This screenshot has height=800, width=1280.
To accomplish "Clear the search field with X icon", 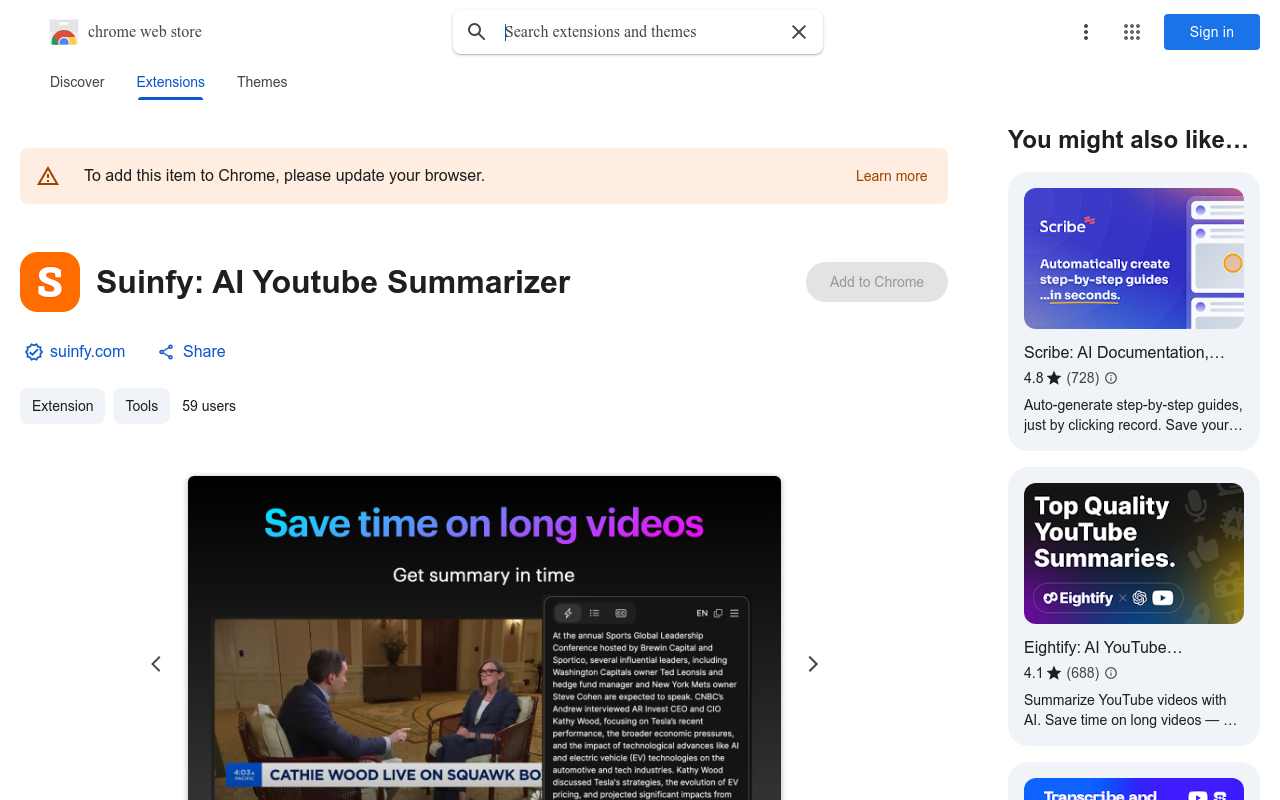I will 799,32.
